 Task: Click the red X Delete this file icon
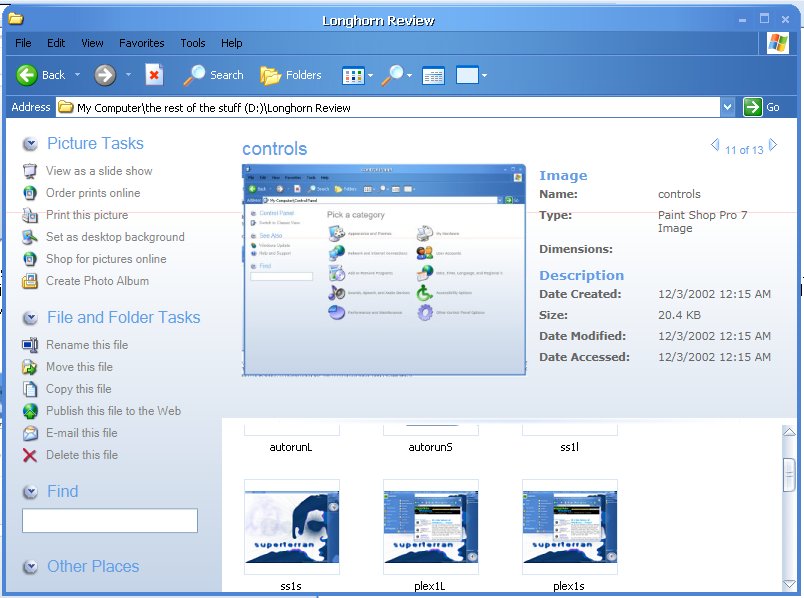[30, 455]
